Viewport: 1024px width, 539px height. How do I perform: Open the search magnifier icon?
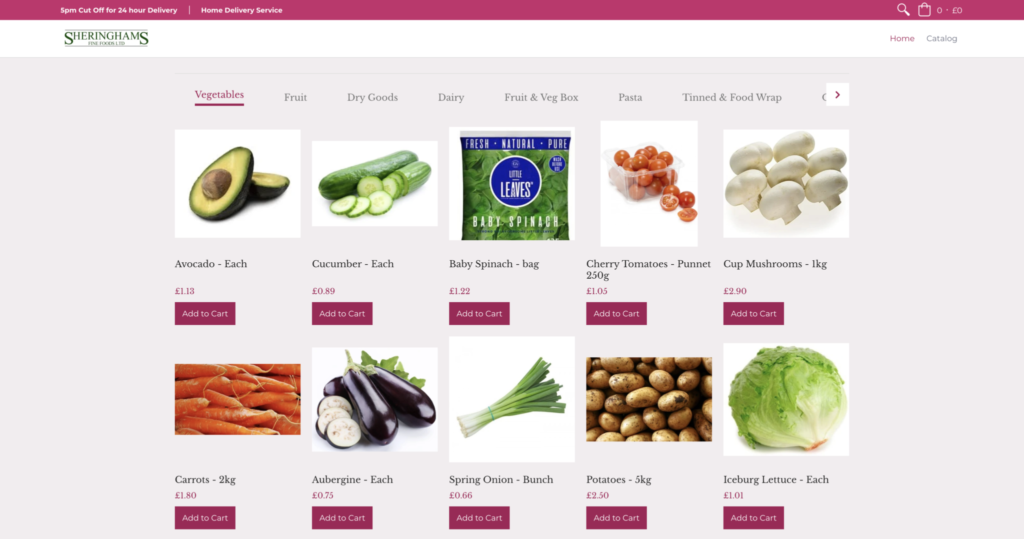tap(903, 10)
